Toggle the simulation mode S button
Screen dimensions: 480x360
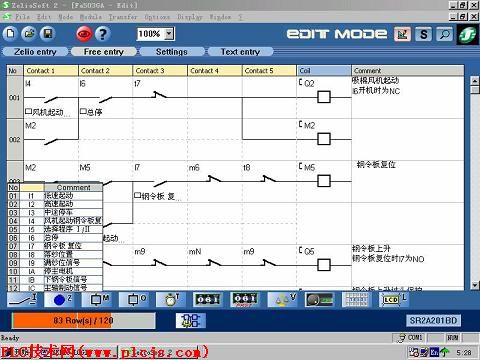point(424,34)
